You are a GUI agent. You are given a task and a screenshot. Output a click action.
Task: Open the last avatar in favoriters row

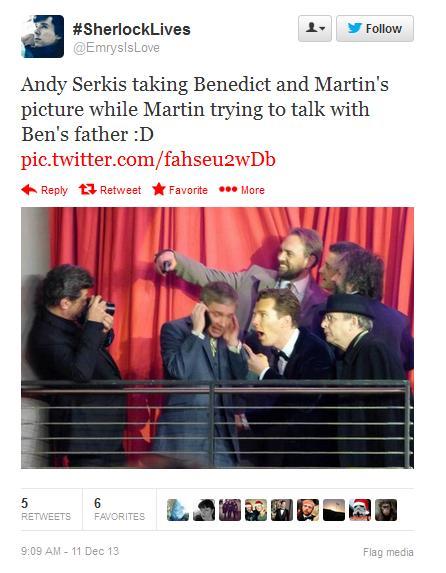[x=386, y=510]
